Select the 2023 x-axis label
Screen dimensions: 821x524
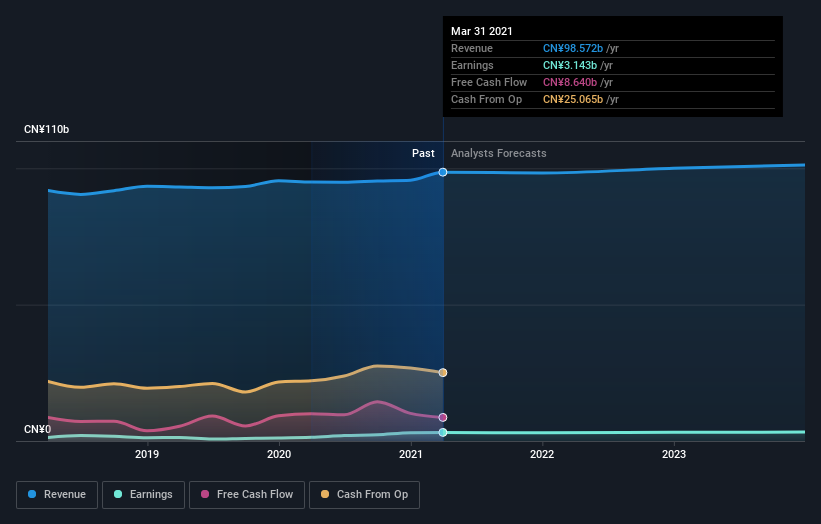(x=674, y=454)
